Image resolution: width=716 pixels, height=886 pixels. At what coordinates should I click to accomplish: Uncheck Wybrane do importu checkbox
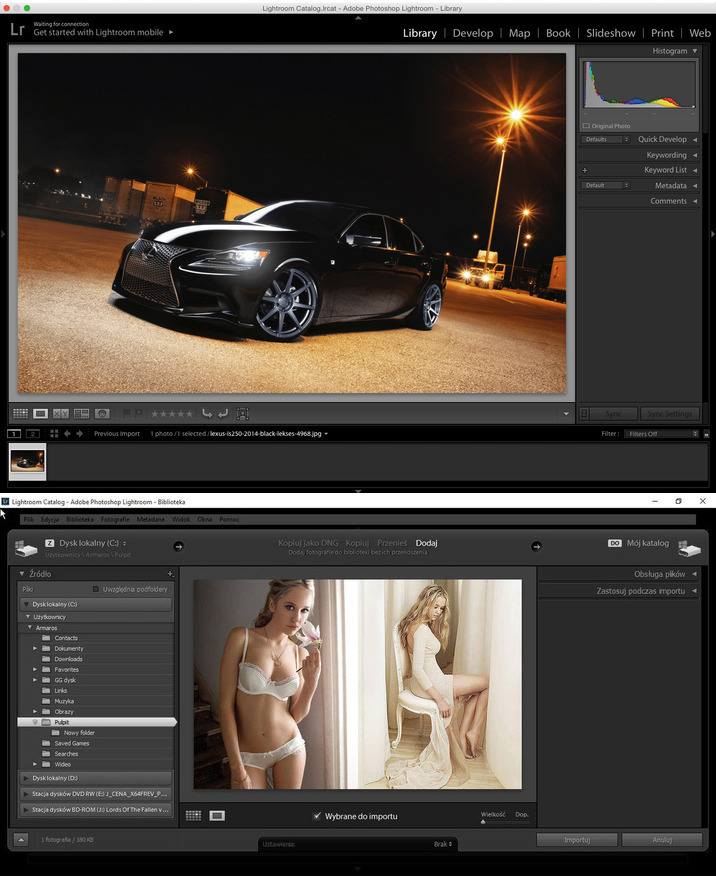317,816
